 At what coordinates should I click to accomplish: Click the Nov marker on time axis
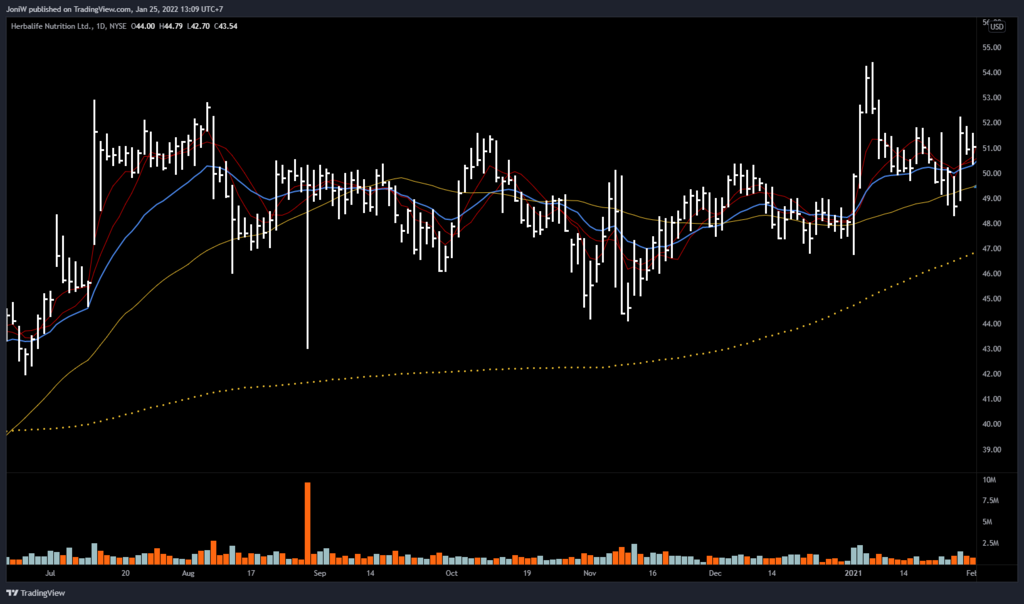(x=588, y=575)
